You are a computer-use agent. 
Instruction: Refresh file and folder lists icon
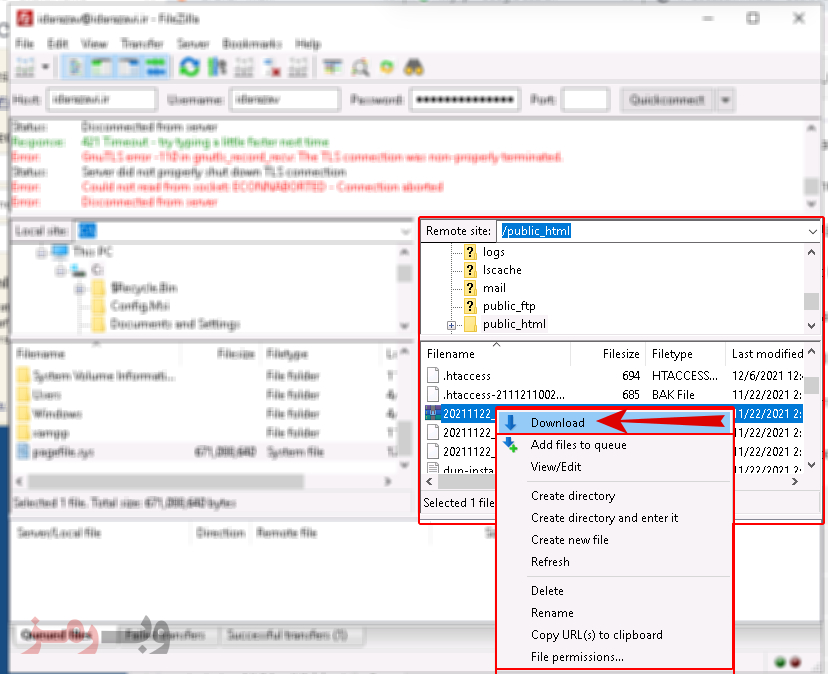click(x=189, y=67)
